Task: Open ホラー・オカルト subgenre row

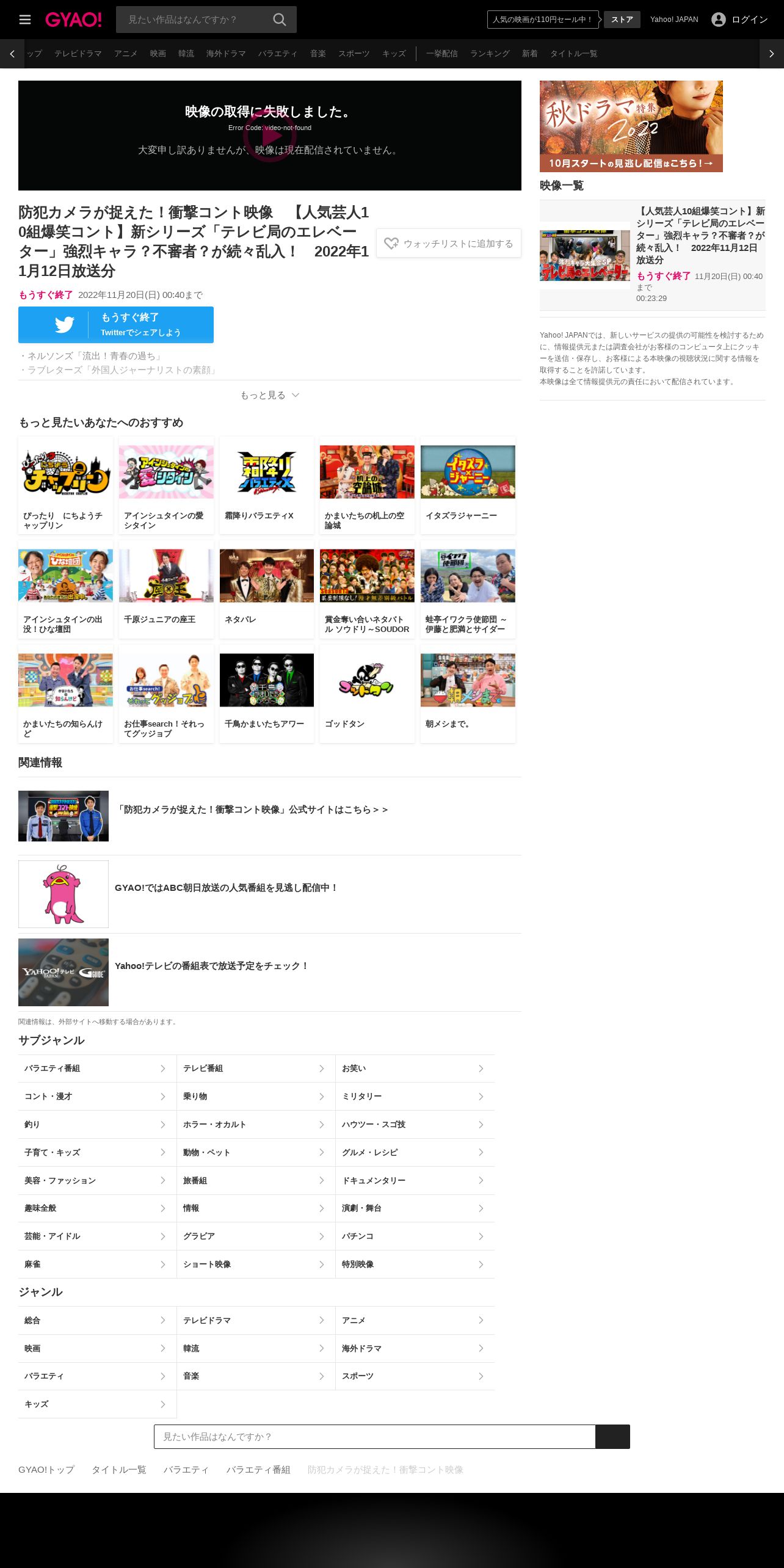Action: click(x=256, y=1125)
